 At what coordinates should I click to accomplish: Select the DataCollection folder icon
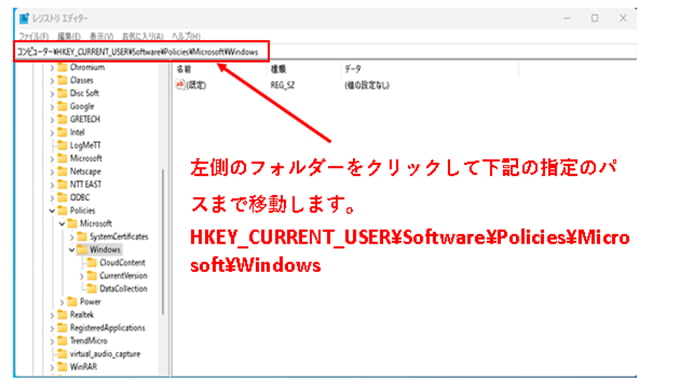click(92, 288)
